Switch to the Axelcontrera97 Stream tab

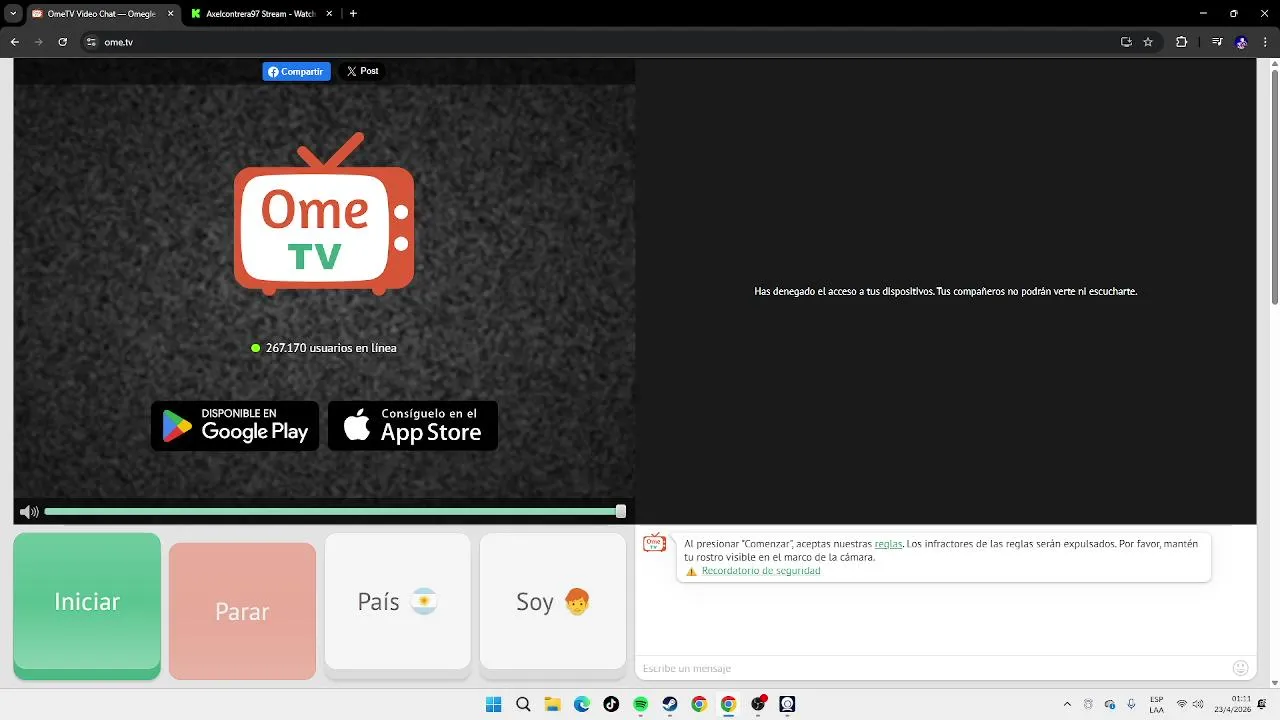point(260,14)
